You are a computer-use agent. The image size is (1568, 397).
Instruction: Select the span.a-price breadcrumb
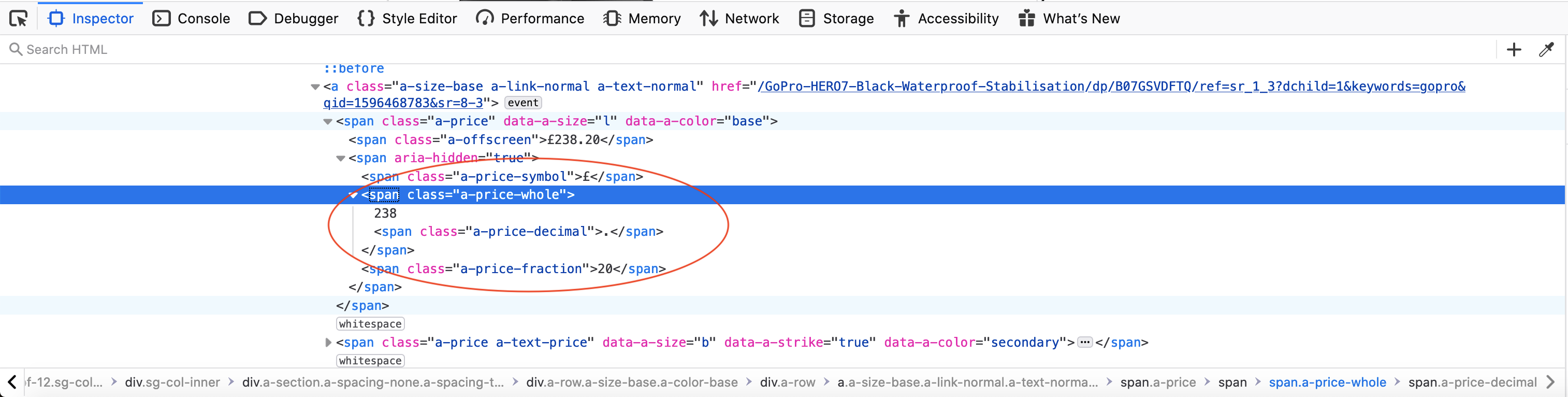coord(1158,382)
